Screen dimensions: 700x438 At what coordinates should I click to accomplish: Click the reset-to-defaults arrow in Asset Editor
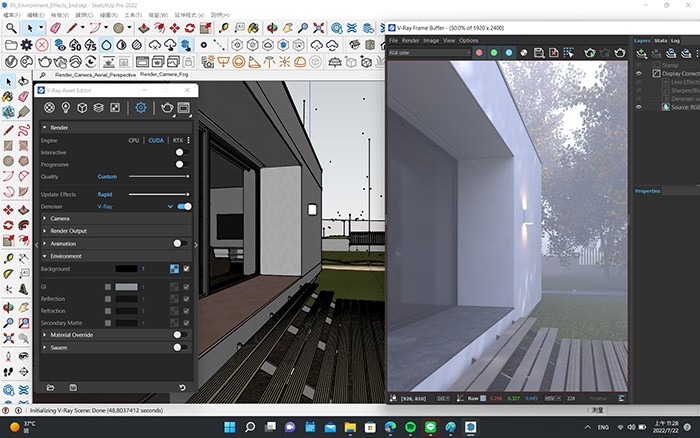[x=182, y=387]
